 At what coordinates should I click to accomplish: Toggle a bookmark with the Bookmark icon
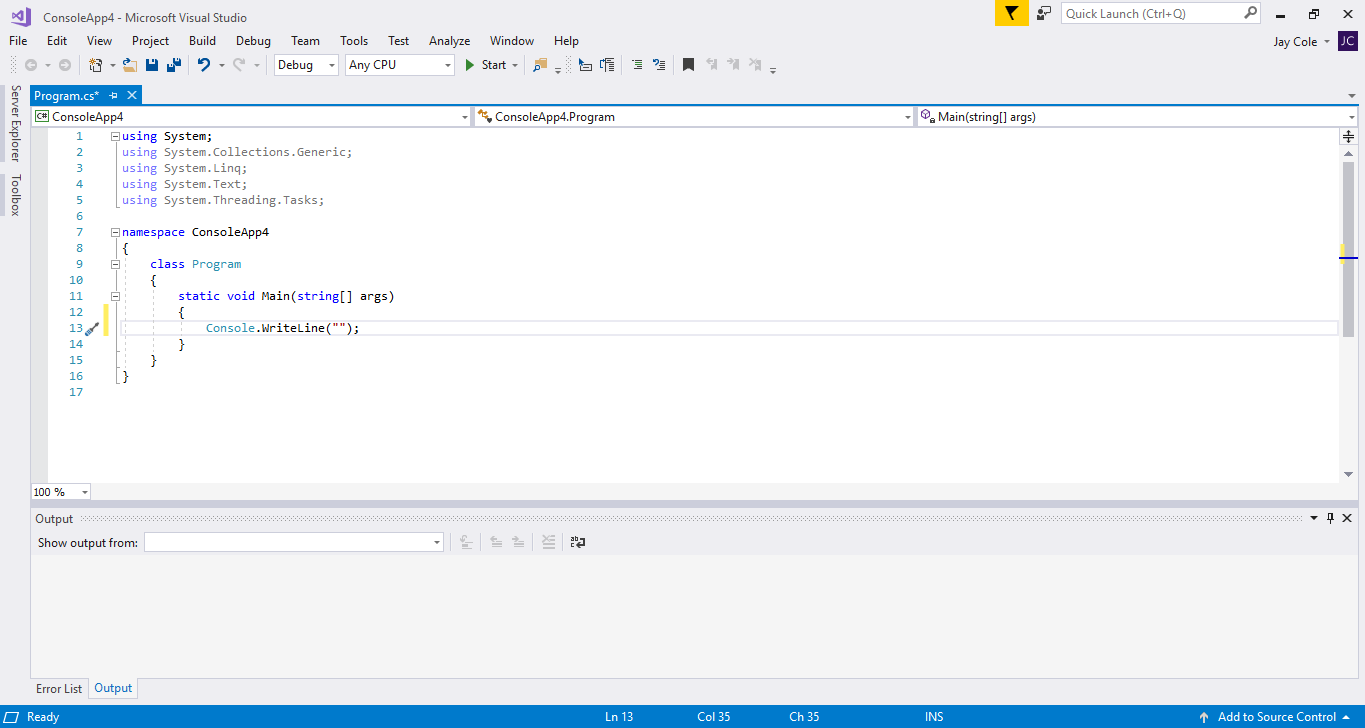coord(688,65)
